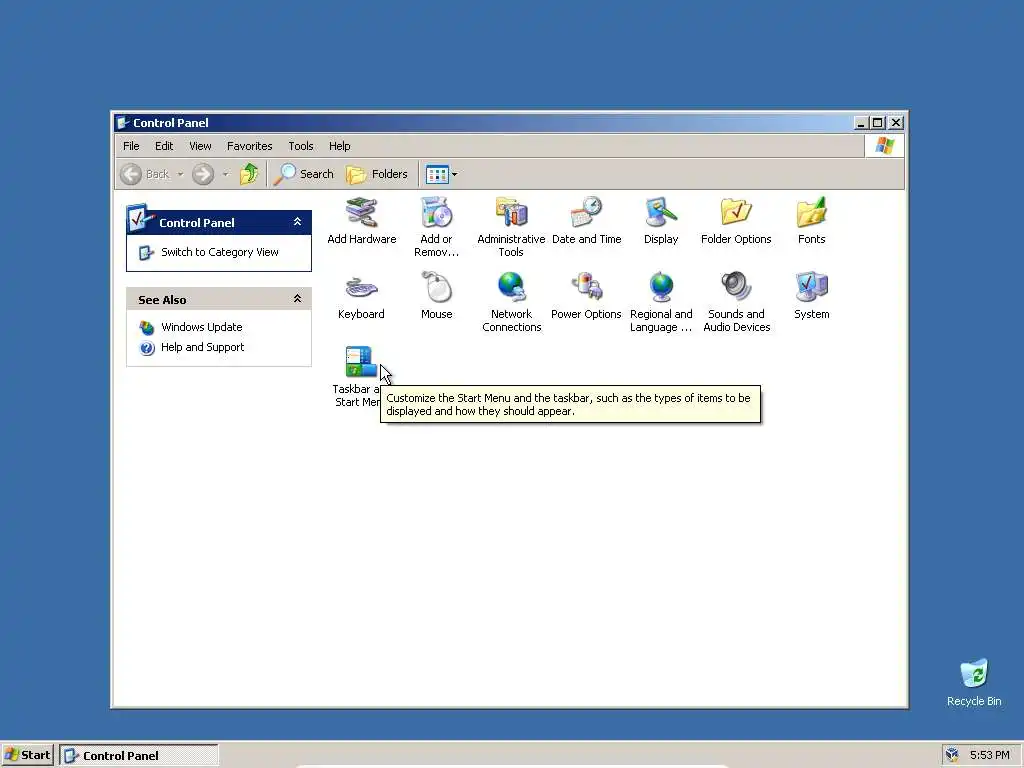Click the Back toolbar button
The height and width of the screenshot is (768, 1024).
146,174
